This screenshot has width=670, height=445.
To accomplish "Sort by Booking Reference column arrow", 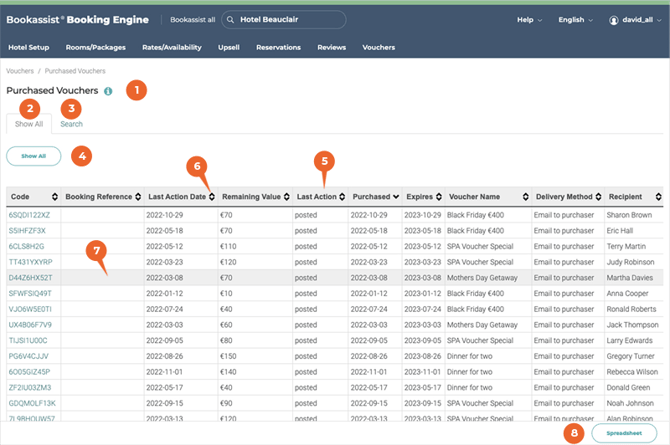I will click(x=138, y=197).
